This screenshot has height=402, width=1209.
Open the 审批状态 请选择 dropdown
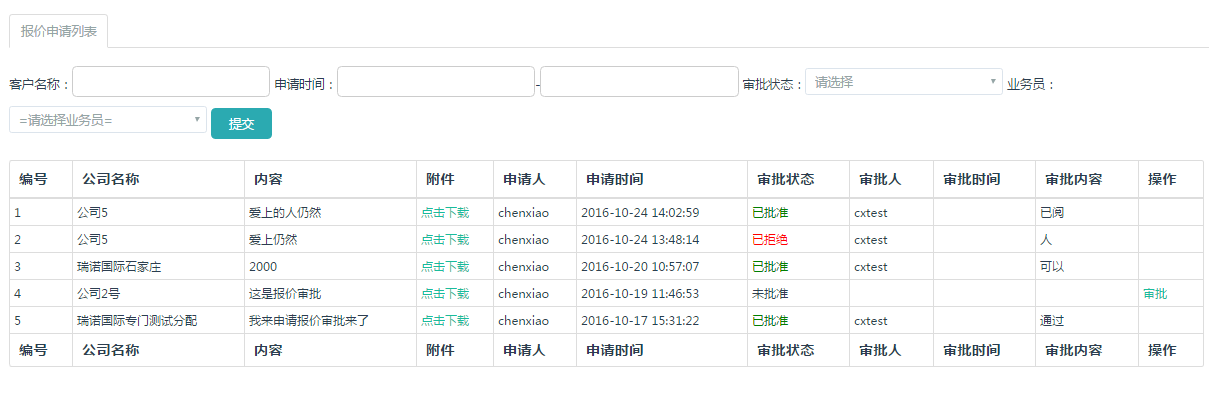[904, 82]
